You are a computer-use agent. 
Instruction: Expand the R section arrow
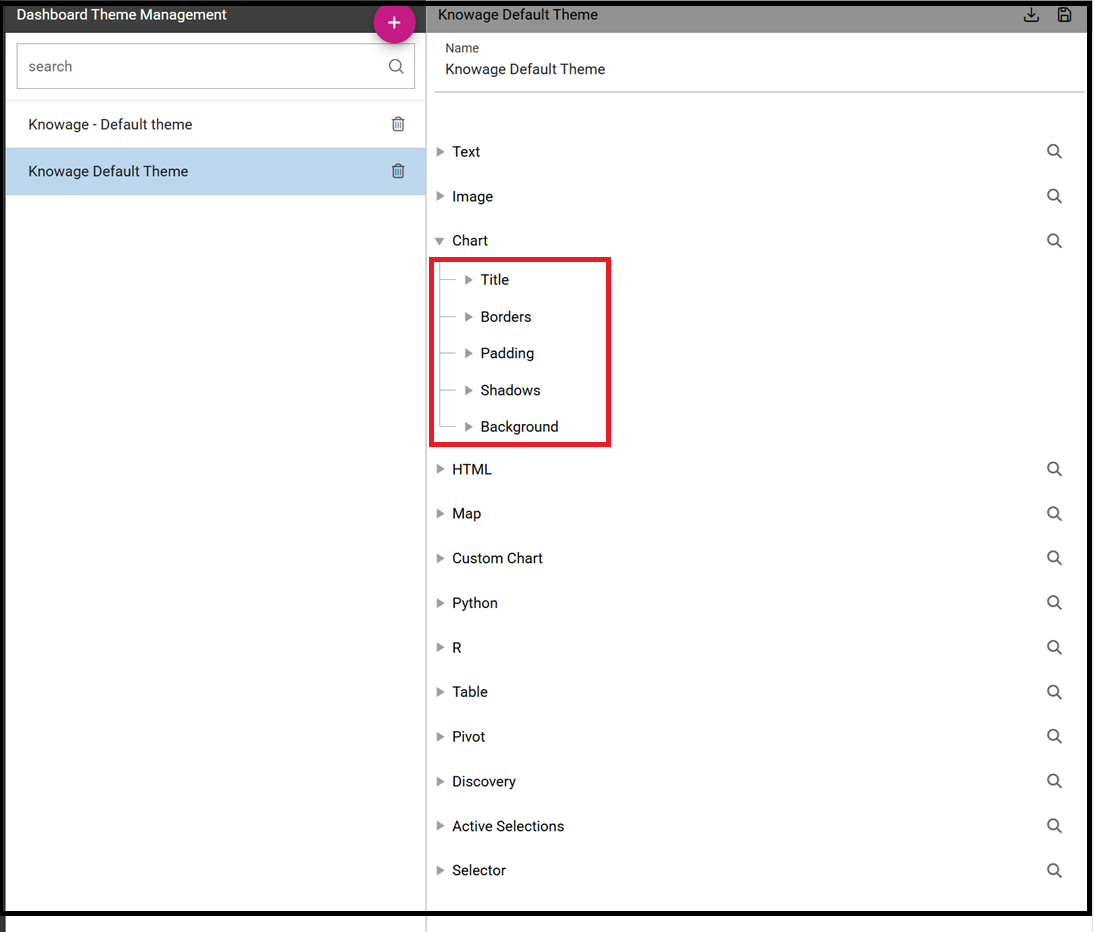pos(440,647)
